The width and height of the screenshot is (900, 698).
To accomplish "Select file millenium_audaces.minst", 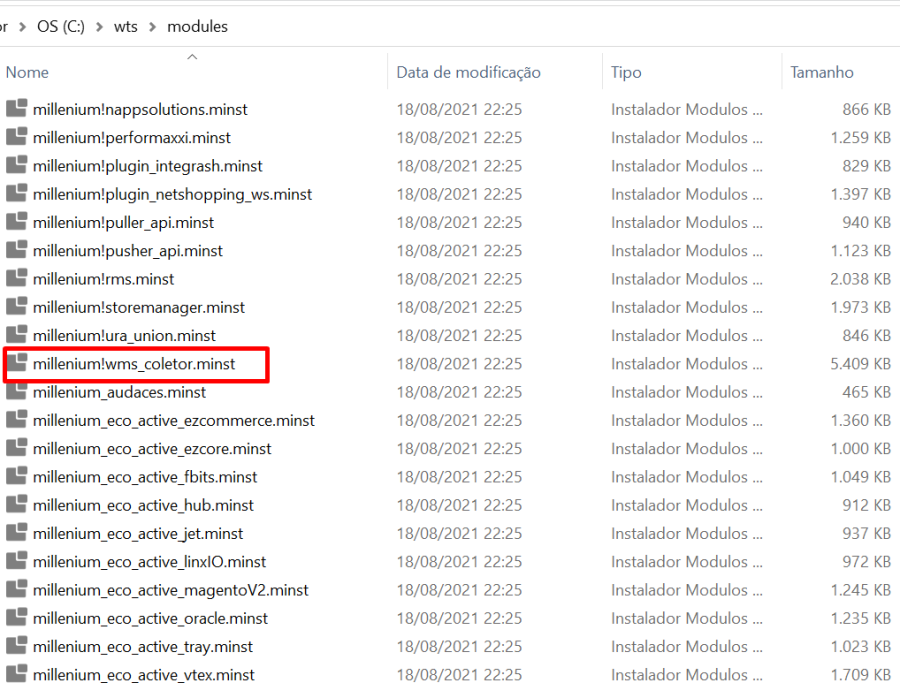I will tap(119, 392).
